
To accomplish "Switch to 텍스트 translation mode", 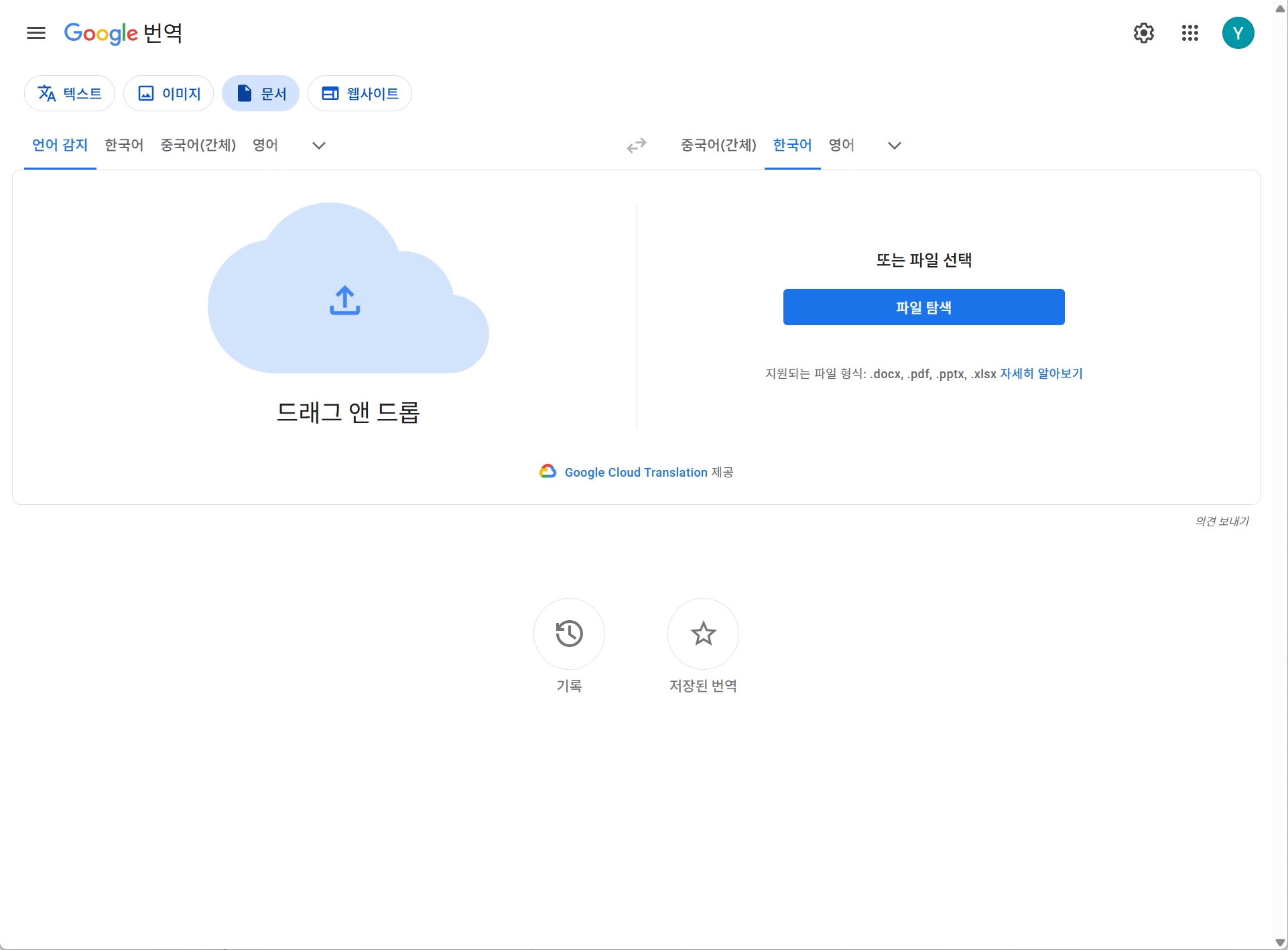I will point(70,93).
